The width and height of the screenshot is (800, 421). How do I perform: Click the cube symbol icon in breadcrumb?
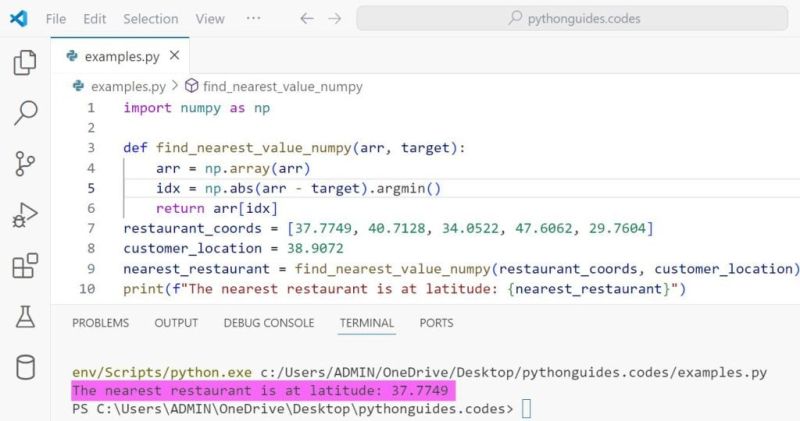(x=191, y=86)
